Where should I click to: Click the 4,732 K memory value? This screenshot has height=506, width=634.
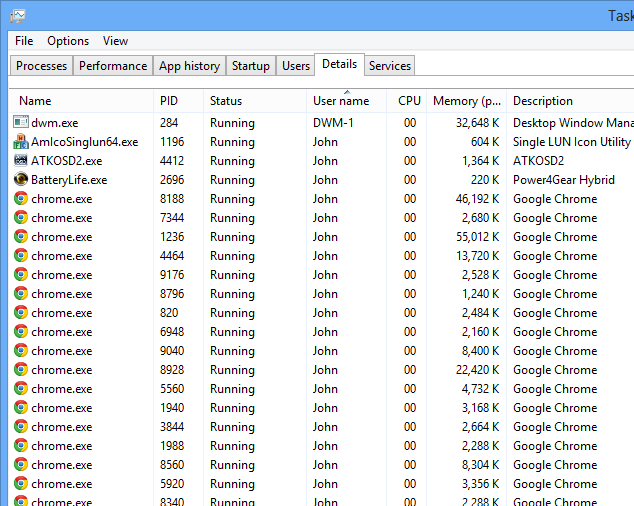(481, 389)
